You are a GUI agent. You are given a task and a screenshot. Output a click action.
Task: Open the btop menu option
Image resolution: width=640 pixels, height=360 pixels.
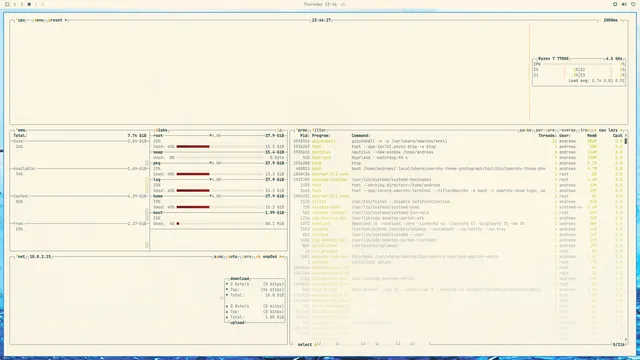point(39,20)
